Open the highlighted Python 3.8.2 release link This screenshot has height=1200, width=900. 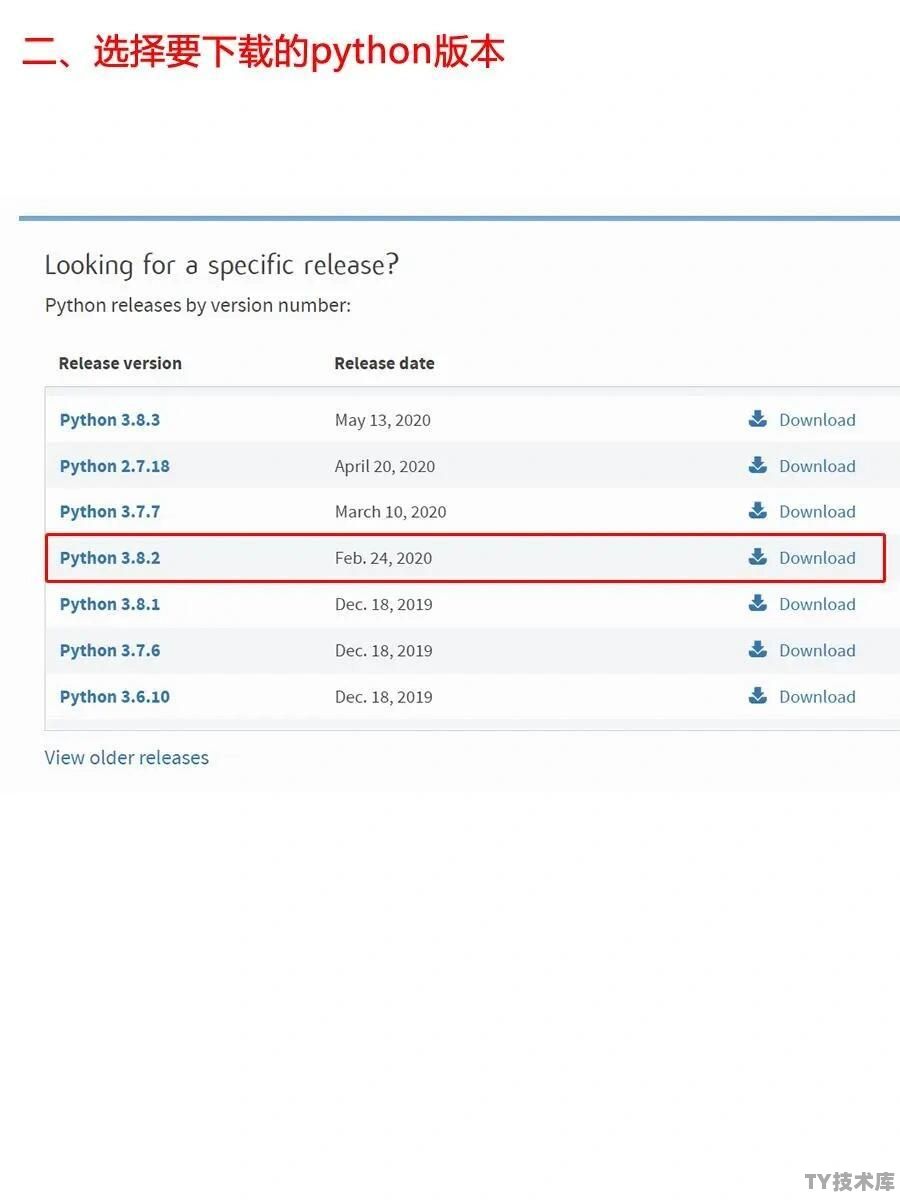pos(110,558)
